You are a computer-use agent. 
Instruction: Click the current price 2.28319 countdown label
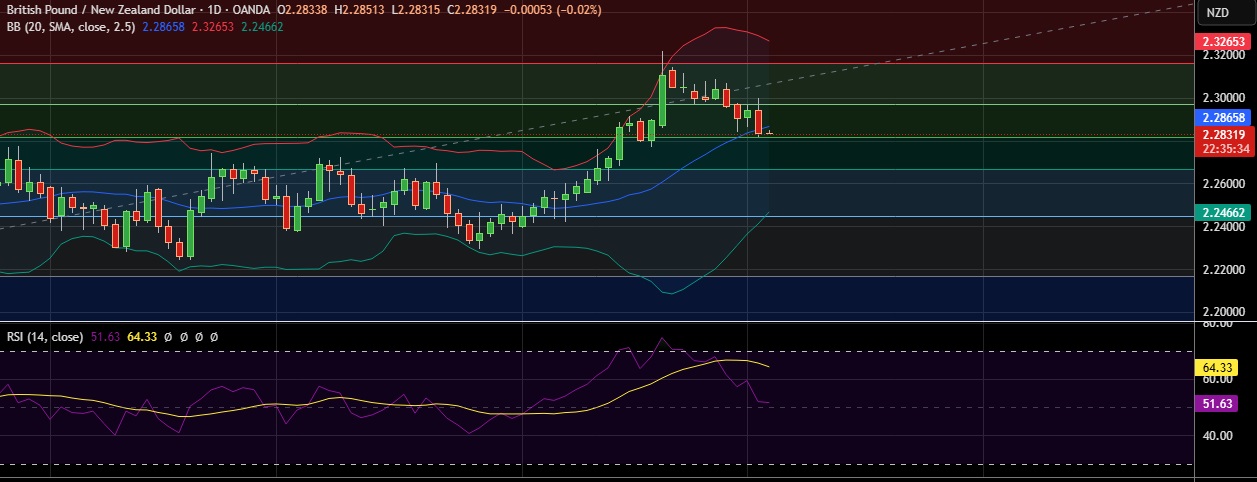(x=1223, y=141)
